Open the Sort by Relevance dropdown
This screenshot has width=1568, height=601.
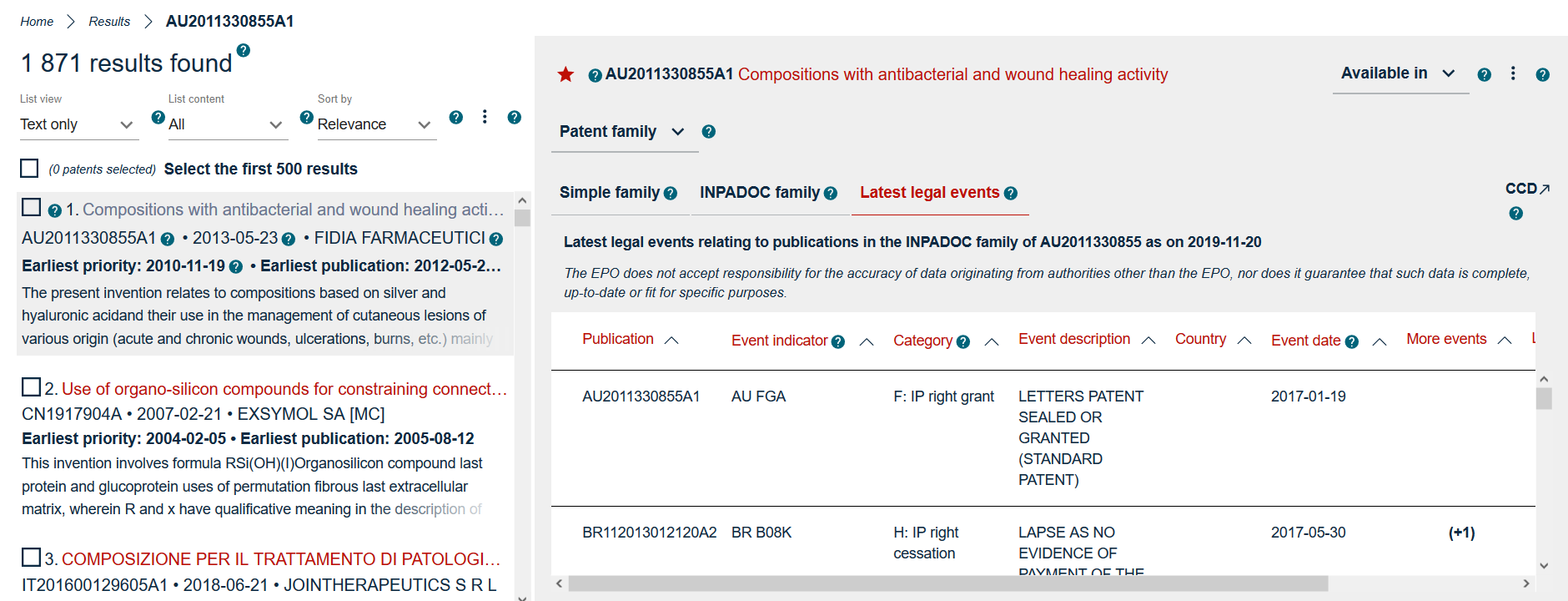(375, 124)
